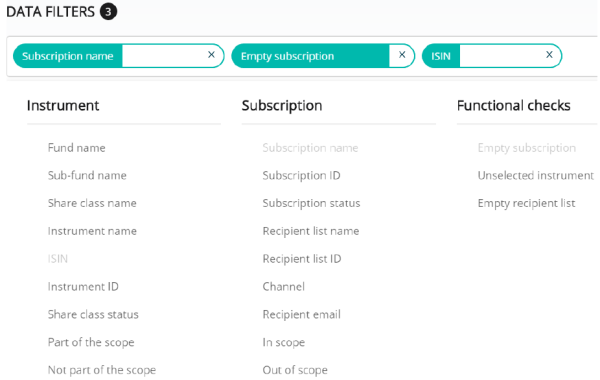Add the Share class status filter
Screen dimensions: 600x380
tap(93, 315)
